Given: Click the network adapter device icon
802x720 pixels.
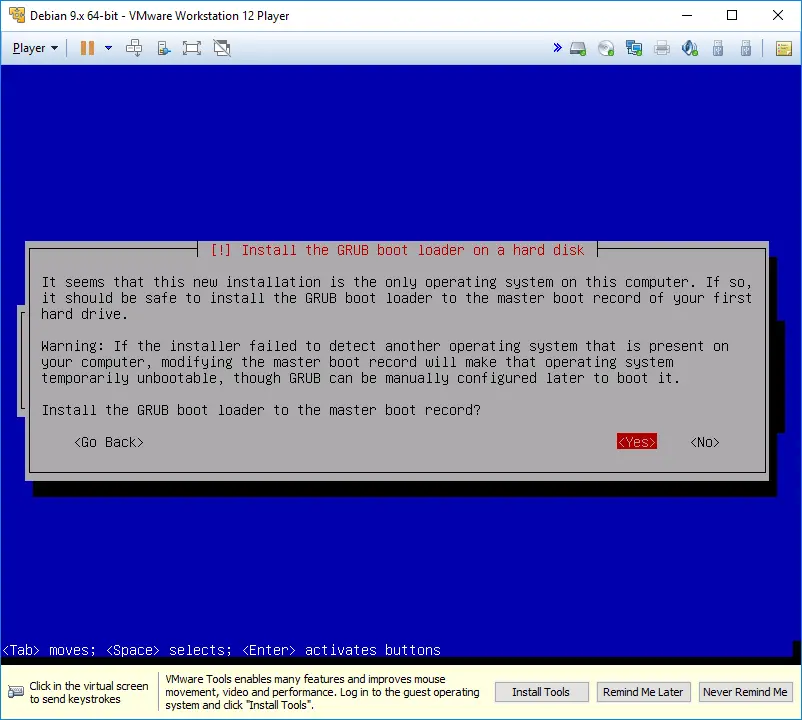Looking at the screenshot, I should coord(634,49).
